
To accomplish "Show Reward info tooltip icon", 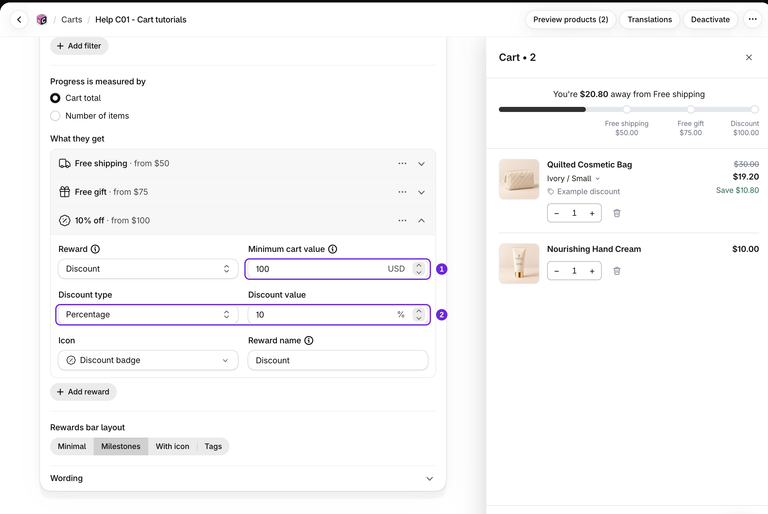I will tap(96, 249).
